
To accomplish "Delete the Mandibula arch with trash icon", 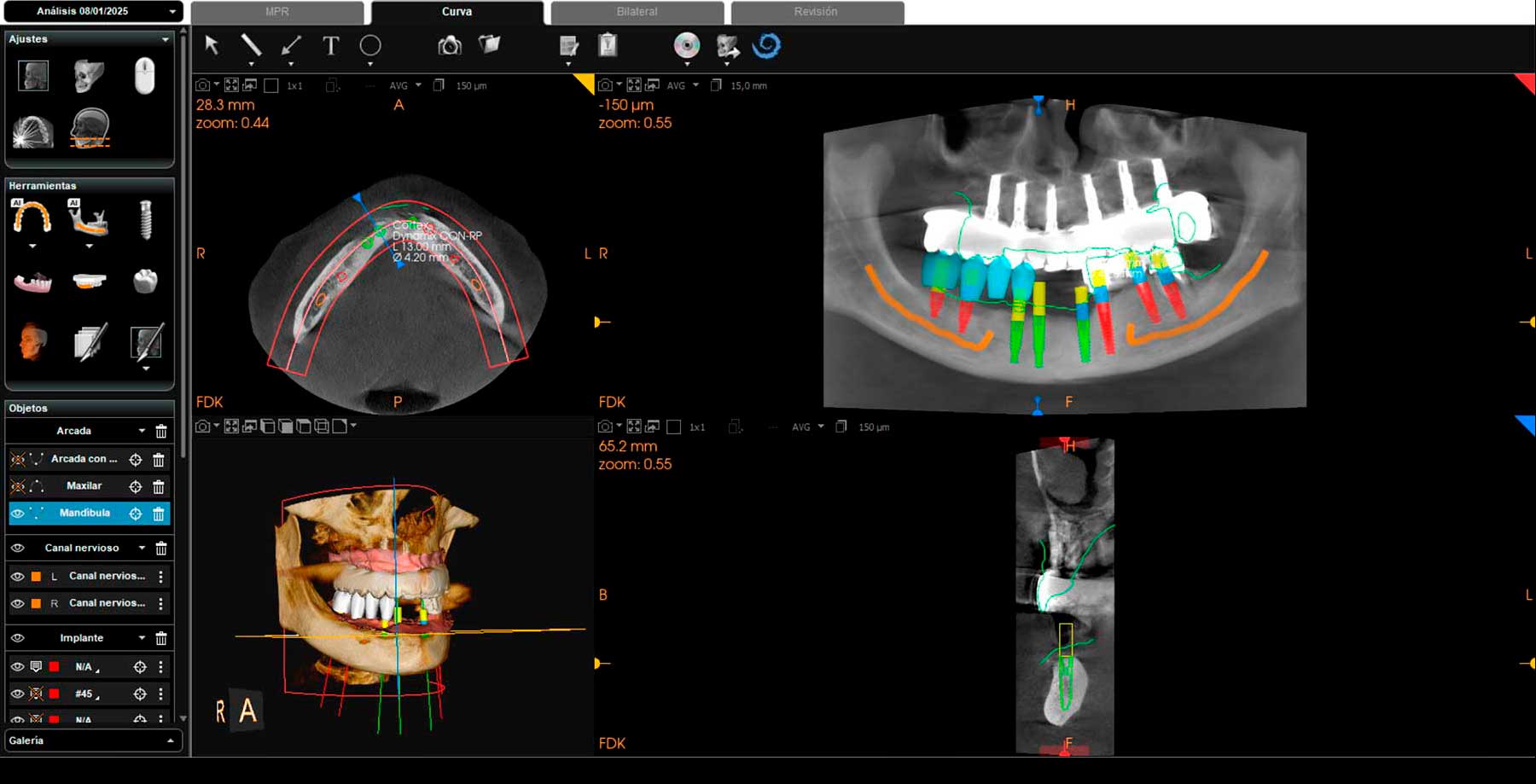I will click(159, 514).
